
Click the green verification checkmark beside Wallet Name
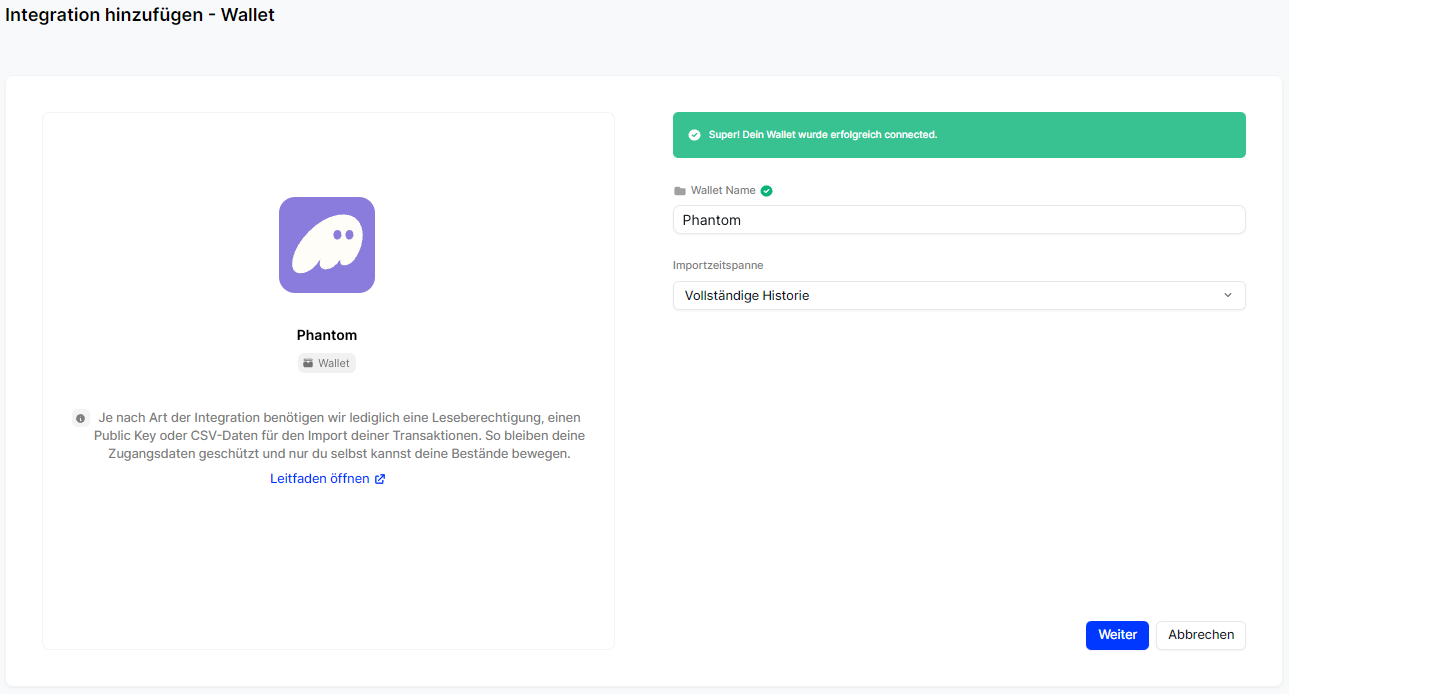(766, 190)
